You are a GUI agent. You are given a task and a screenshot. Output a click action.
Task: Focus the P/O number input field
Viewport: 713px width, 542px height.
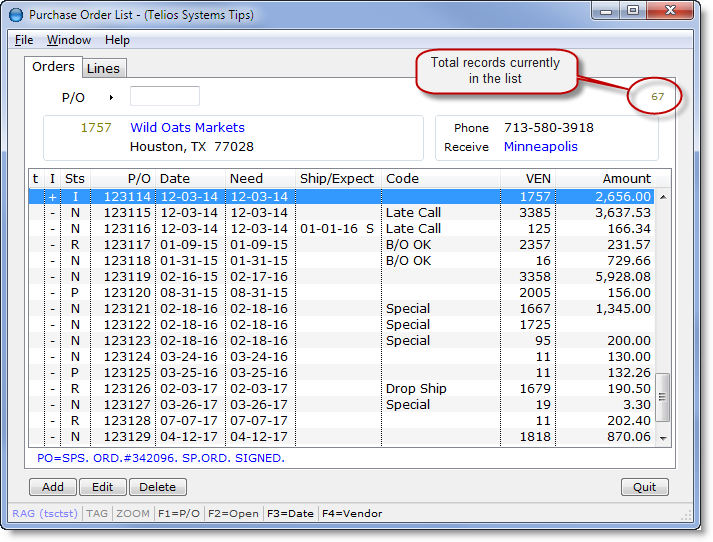(x=165, y=97)
